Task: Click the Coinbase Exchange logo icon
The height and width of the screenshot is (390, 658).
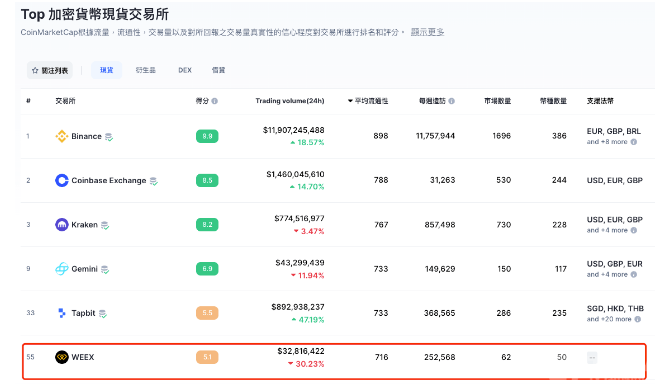Action: (62, 181)
